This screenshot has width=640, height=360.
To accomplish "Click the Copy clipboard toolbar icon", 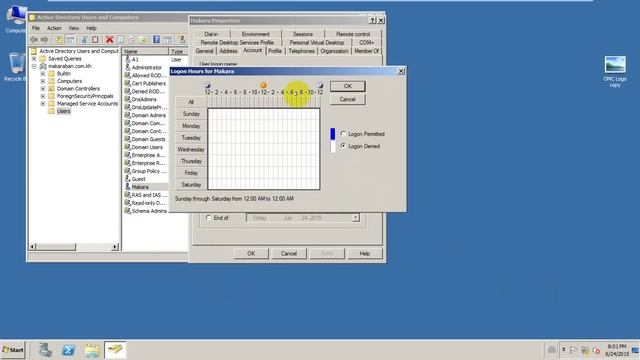I will 95,39.
